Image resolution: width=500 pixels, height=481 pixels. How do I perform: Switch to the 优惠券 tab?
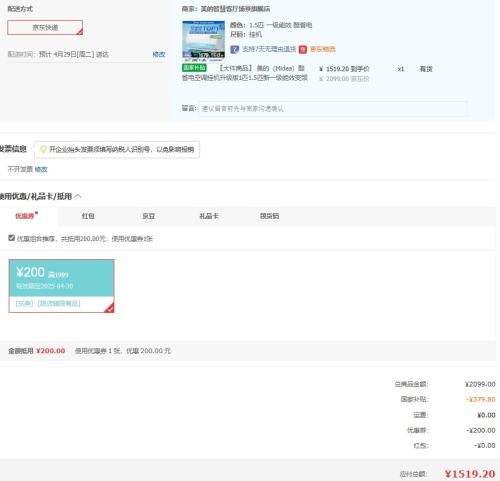pos(25,216)
